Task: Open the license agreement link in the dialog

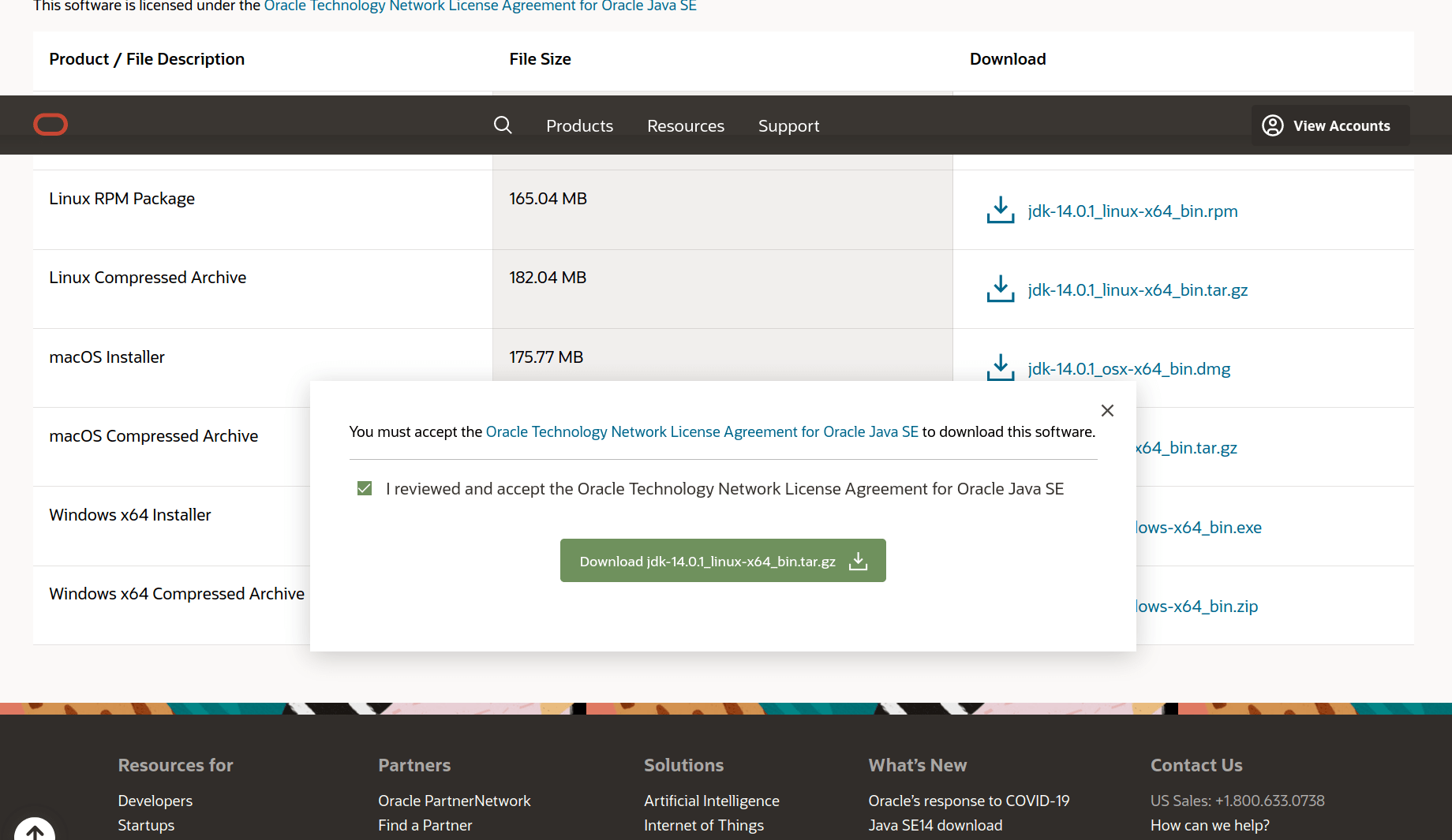Action: point(702,431)
